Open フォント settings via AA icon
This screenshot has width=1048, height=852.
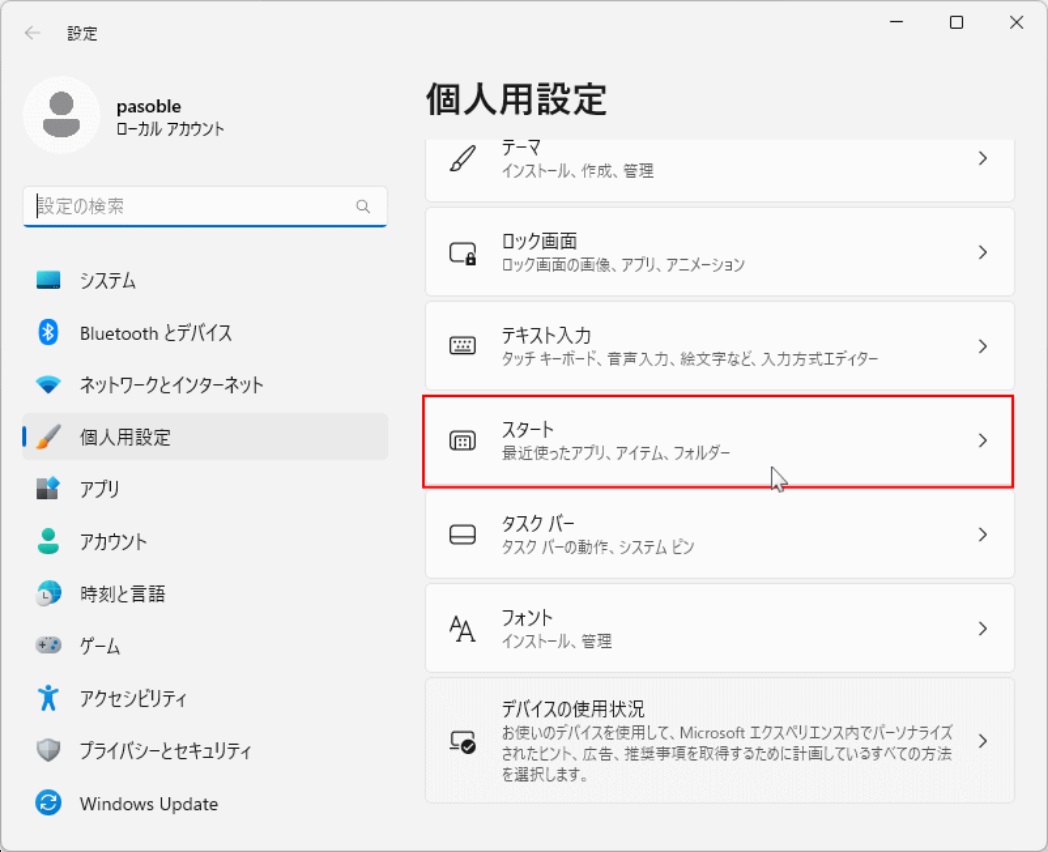pos(461,628)
